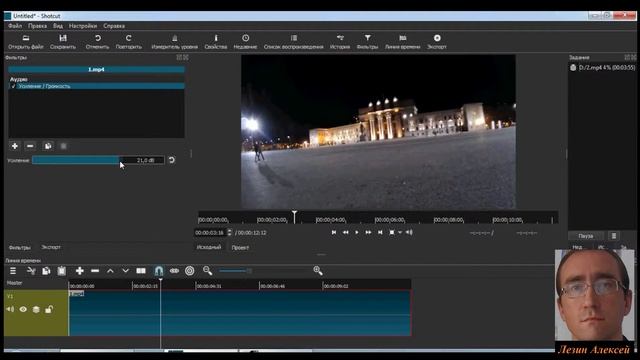
Task: Open timeline hamburger menu
Action: pos(13,271)
